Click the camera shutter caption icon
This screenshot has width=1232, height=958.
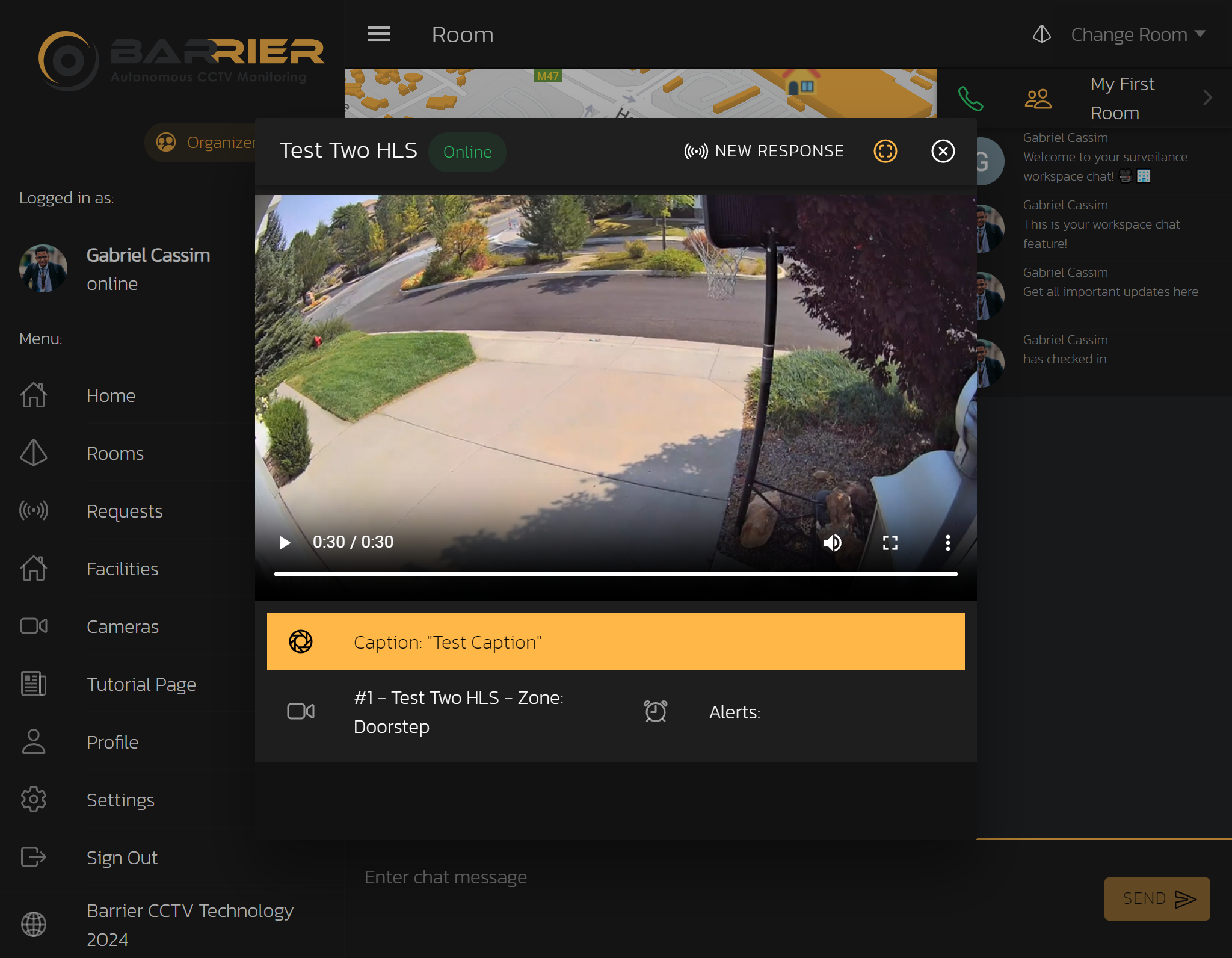point(301,641)
